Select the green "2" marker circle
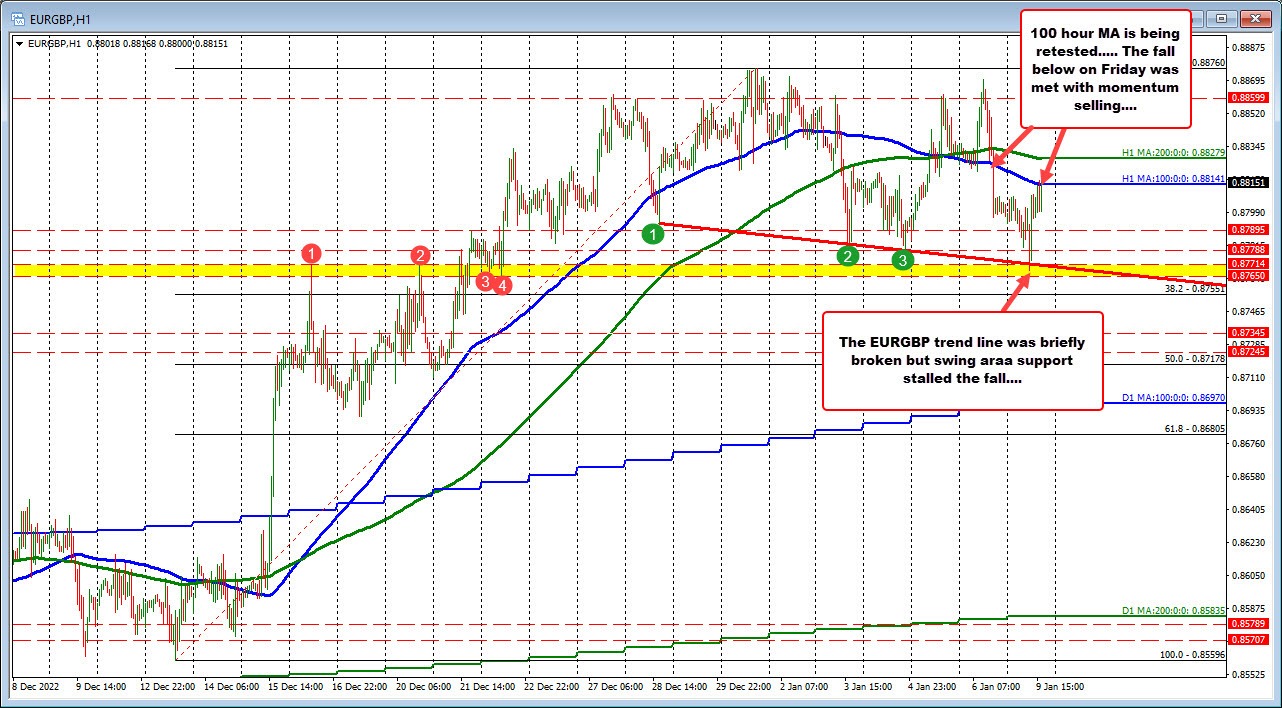1282x708 pixels. click(848, 256)
